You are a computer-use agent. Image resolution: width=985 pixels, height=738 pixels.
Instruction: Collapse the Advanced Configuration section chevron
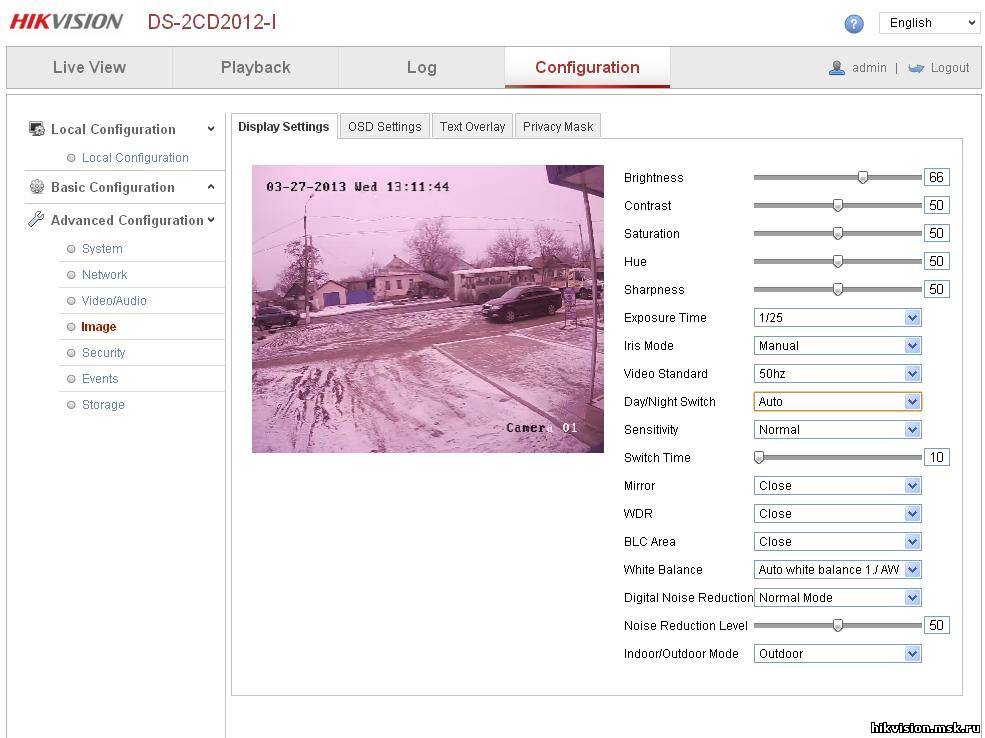coord(211,219)
